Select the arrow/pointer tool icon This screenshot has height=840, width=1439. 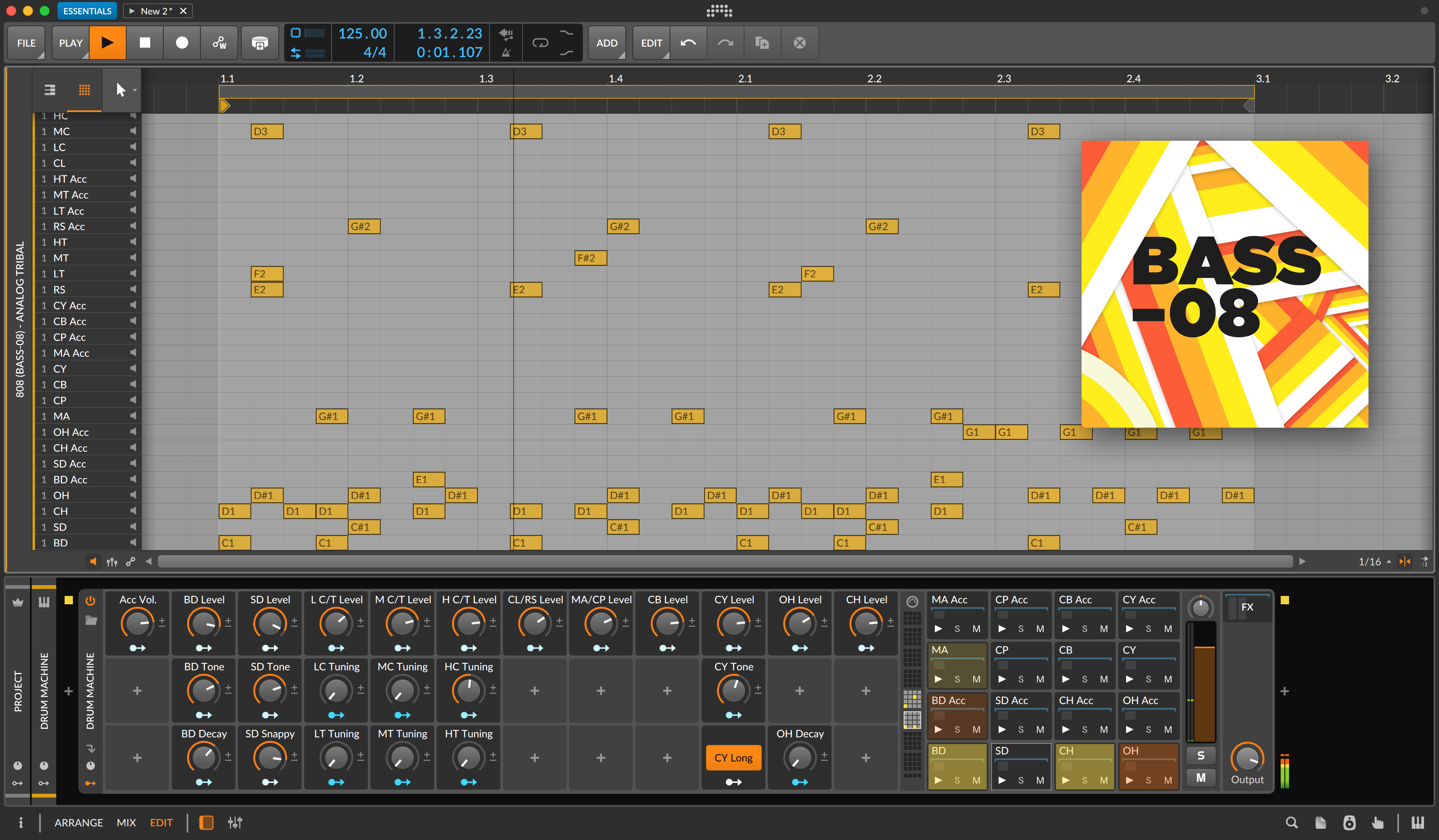[120, 89]
